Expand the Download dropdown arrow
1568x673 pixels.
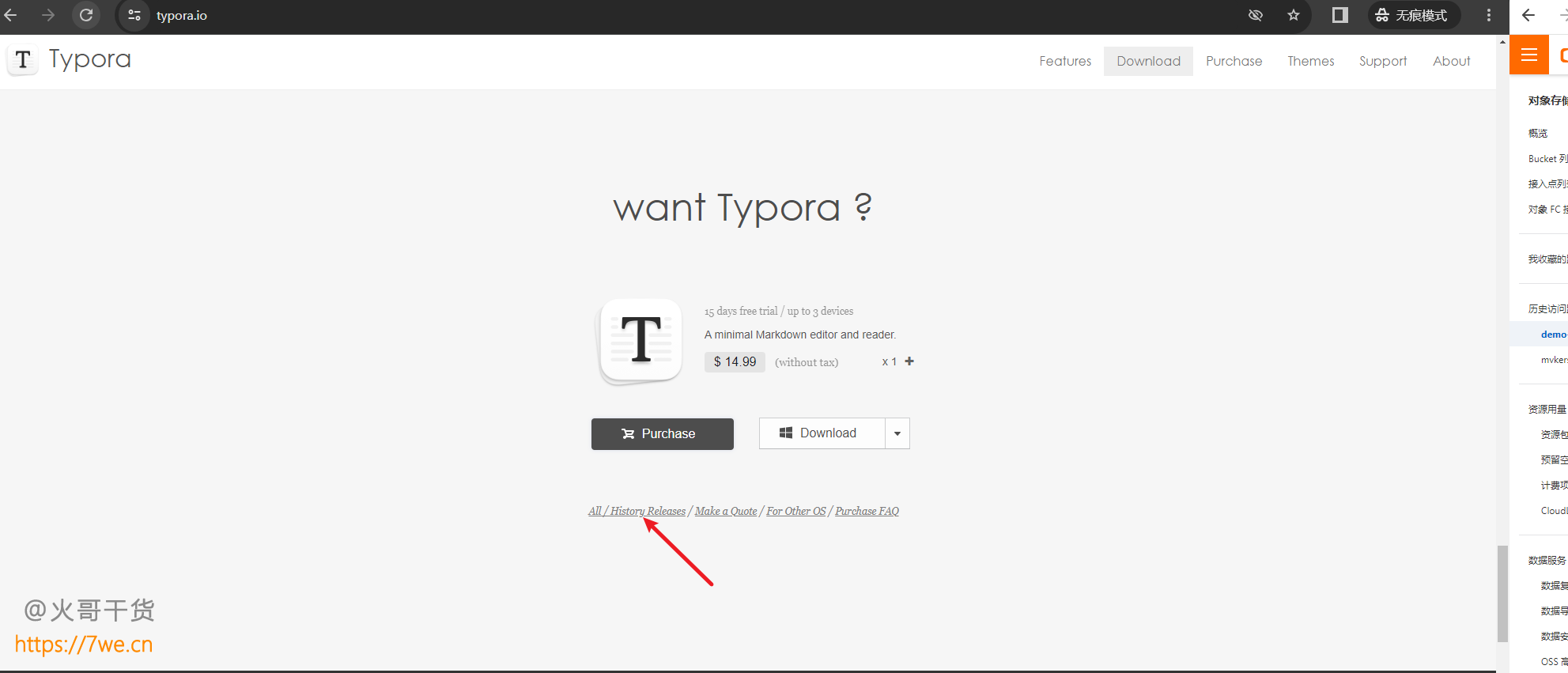tap(897, 433)
